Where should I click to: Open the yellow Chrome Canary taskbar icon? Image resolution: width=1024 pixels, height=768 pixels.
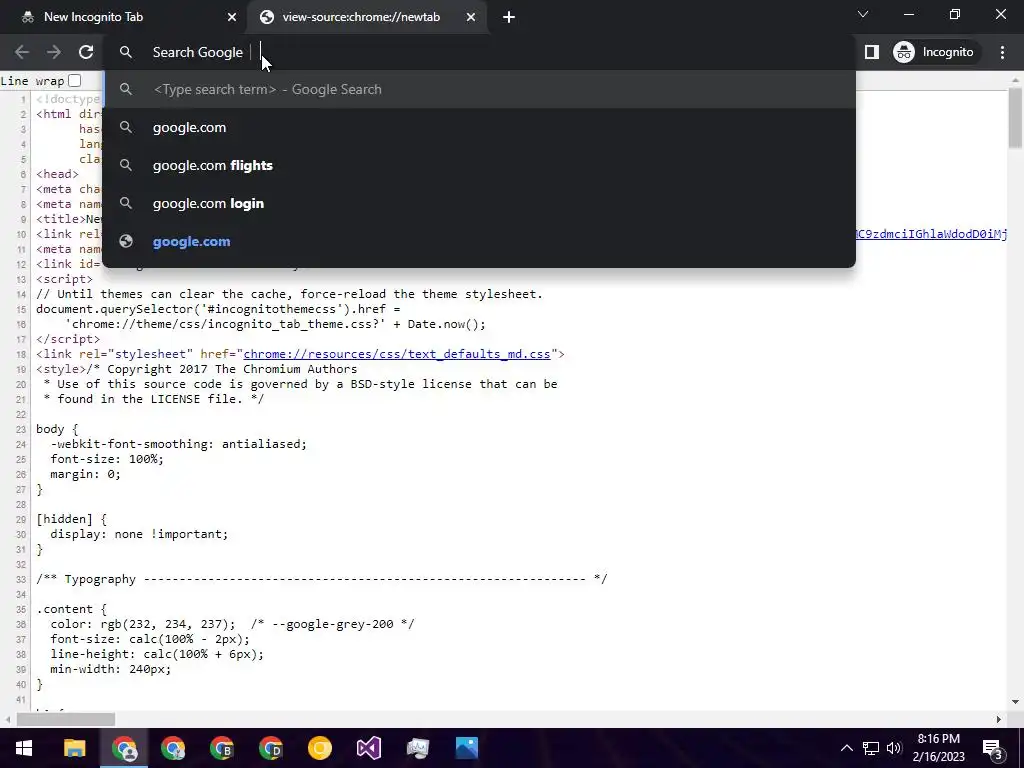tap(319, 748)
